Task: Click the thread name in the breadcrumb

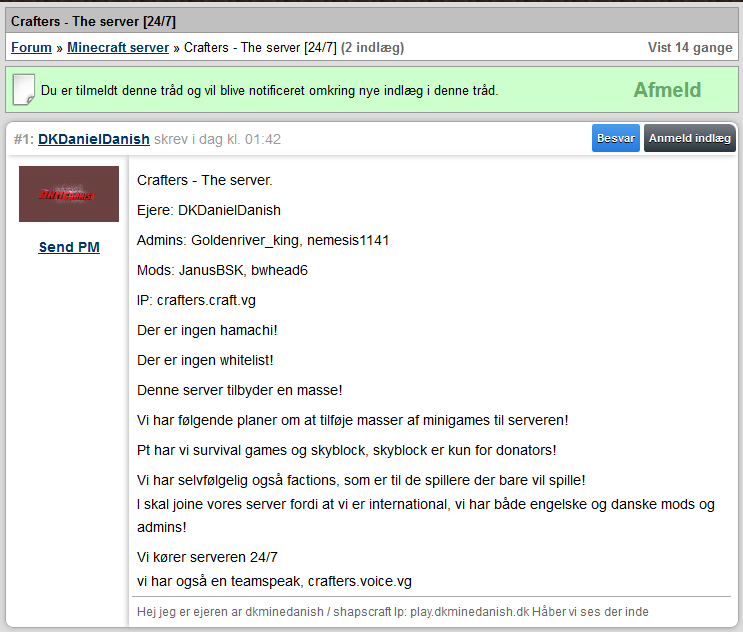Action: [260, 47]
